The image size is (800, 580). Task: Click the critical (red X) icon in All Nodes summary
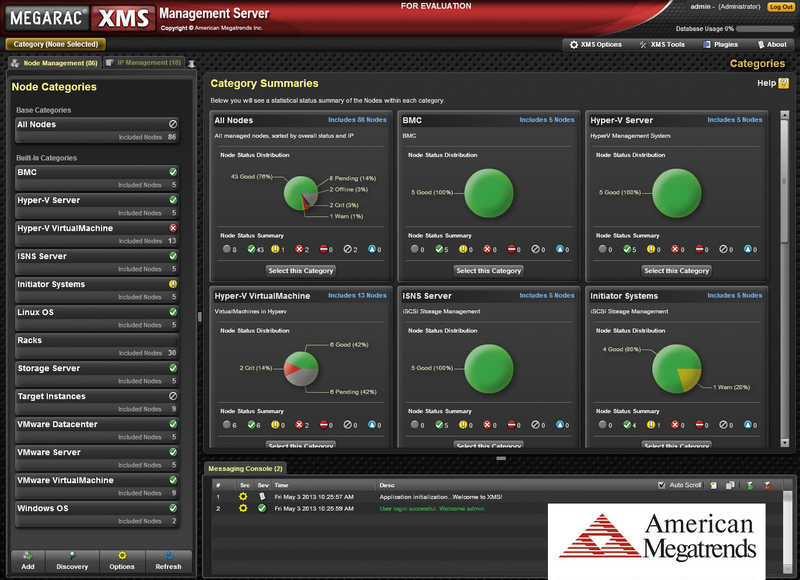pyautogui.click(x=299, y=249)
